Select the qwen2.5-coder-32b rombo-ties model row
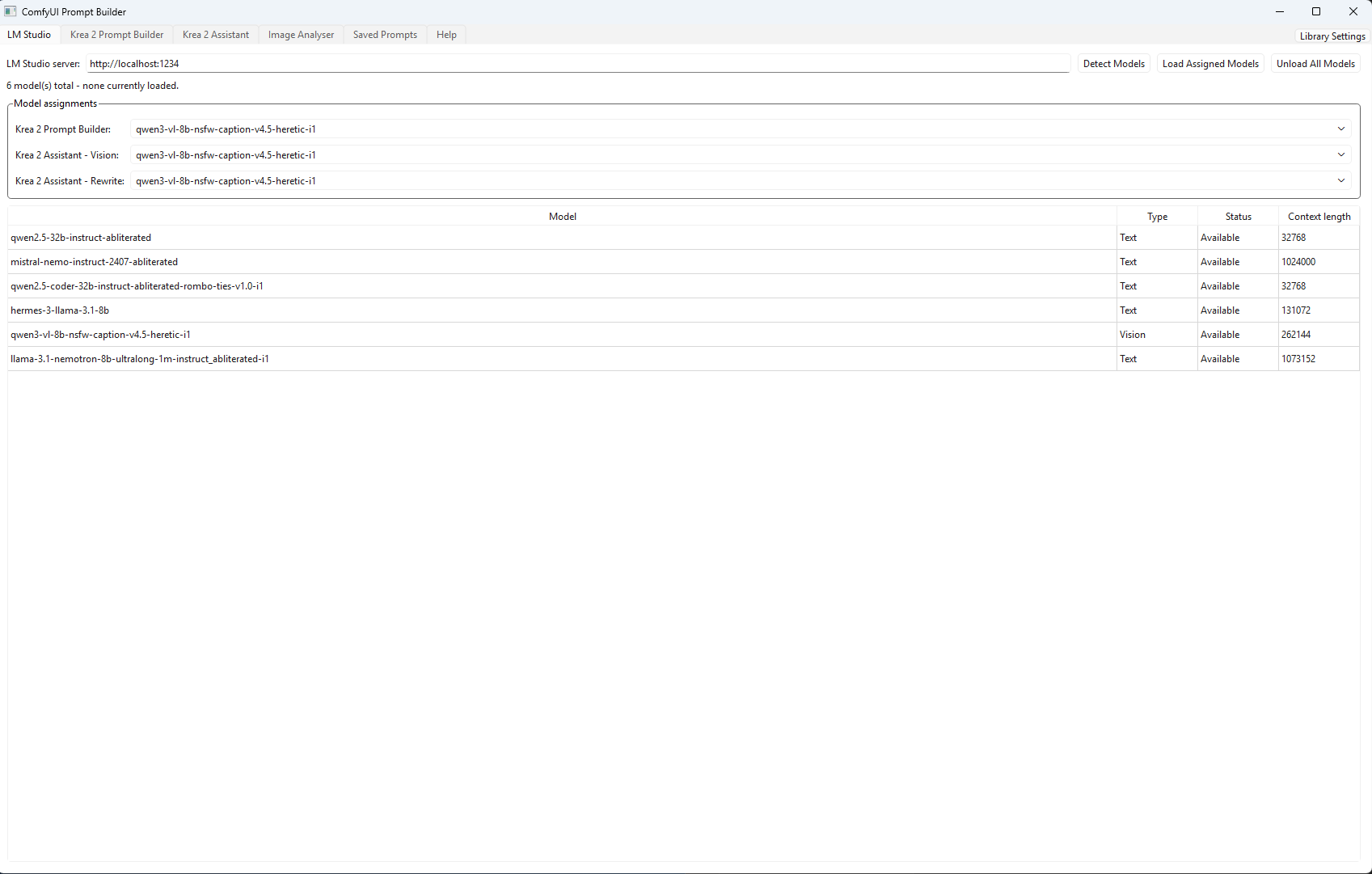Viewport: 1372px width, 874px height. click(x=683, y=286)
